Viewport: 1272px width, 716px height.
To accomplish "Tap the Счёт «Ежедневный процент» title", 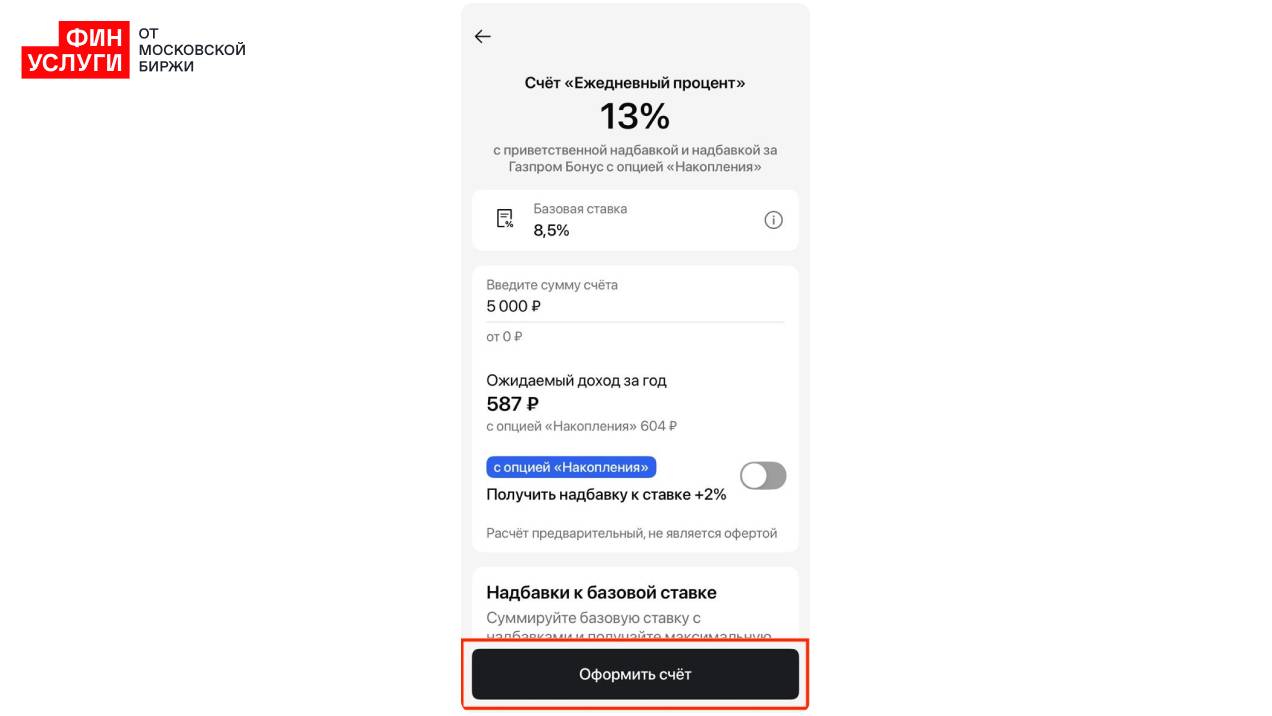I will click(x=634, y=83).
